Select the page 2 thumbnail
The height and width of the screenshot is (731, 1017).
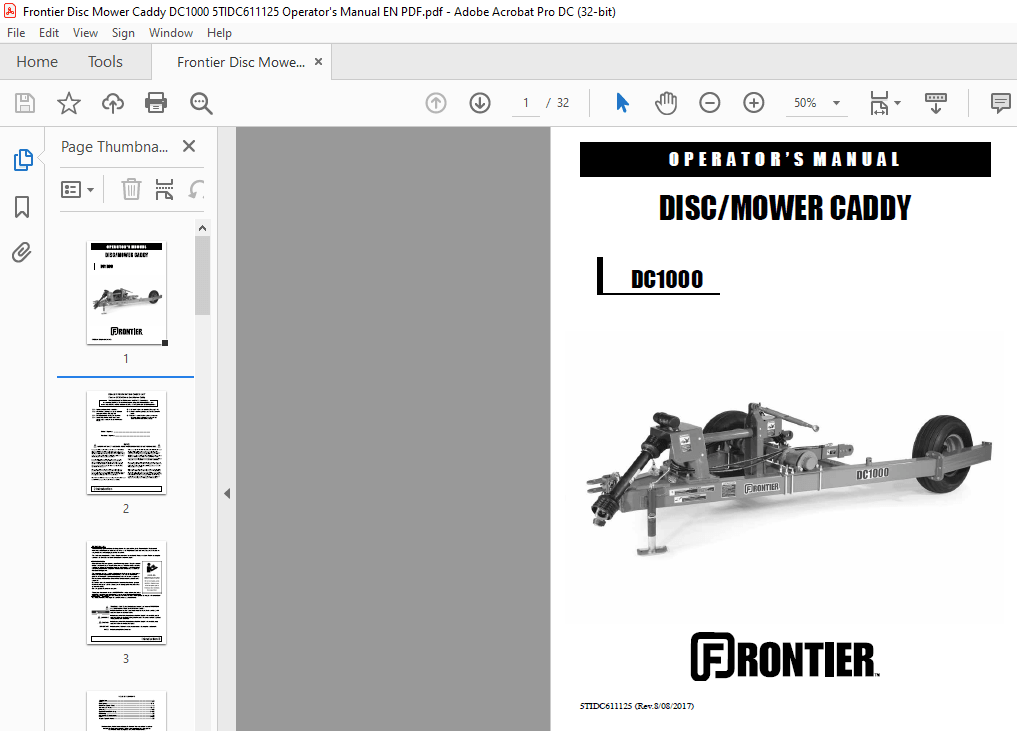[x=126, y=443]
